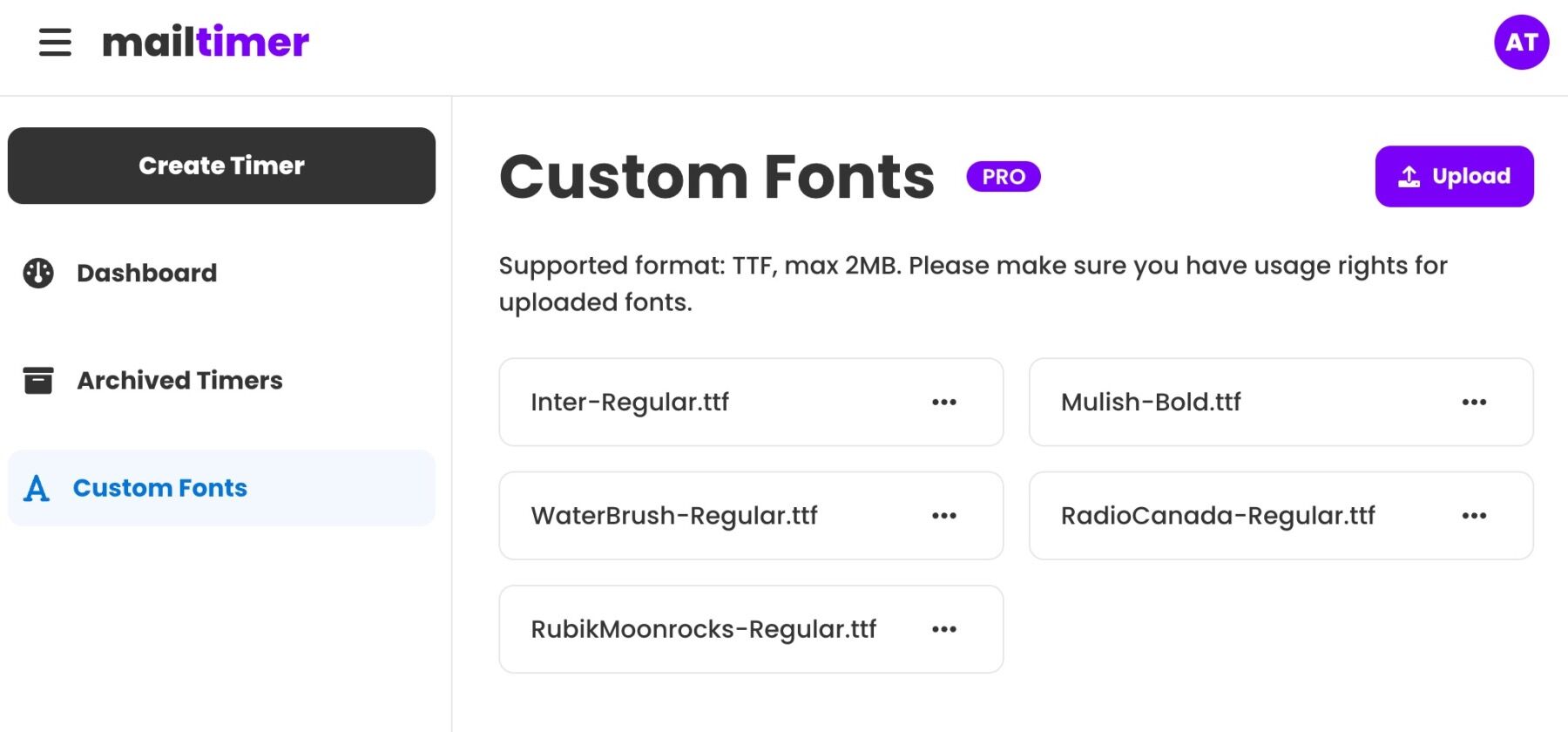Click the Create Timer button
Image resolution: width=1568 pixels, height=732 pixels.
pyautogui.click(x=221, y=166)
